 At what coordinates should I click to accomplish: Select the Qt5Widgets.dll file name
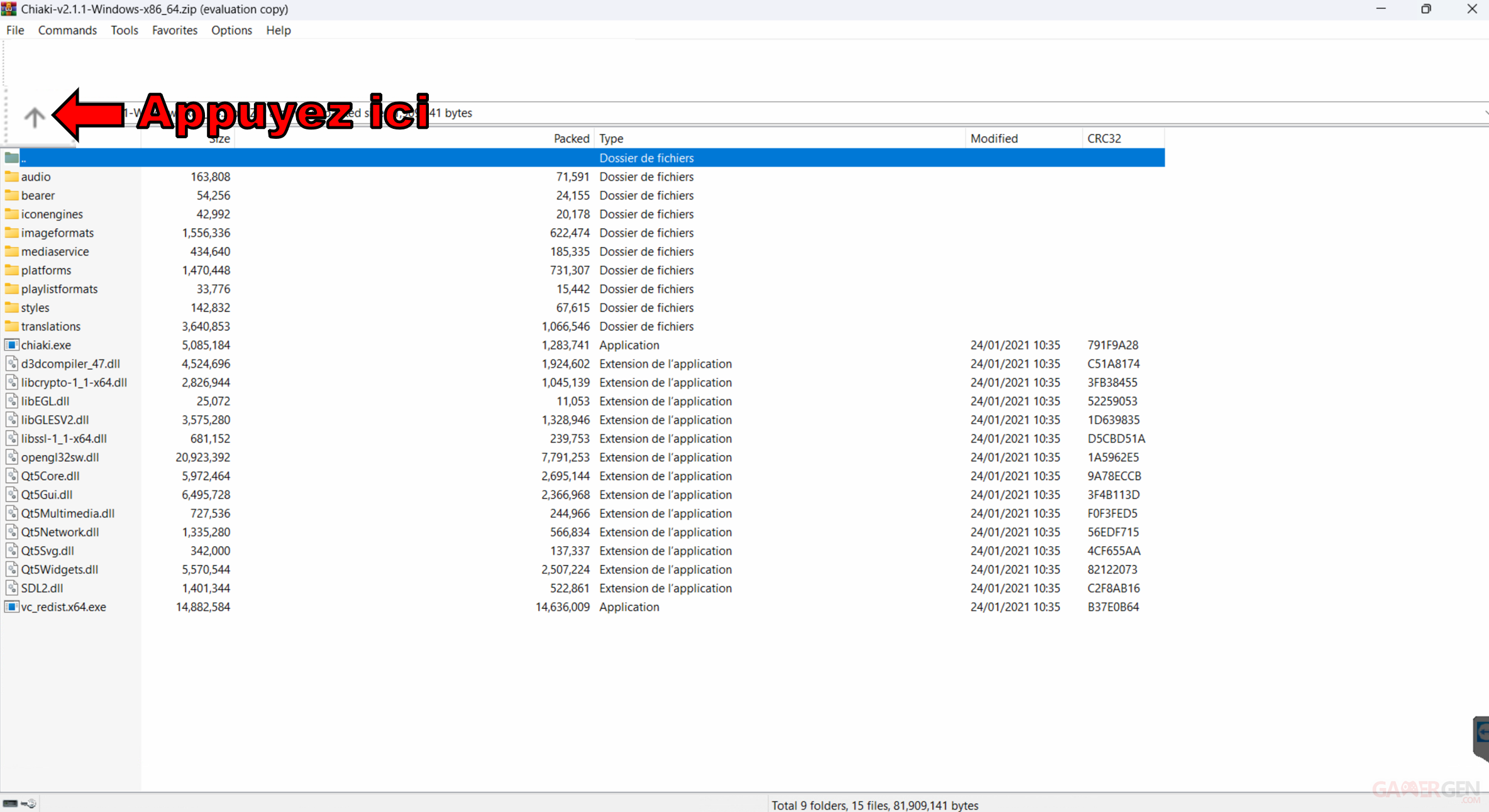coord(60,569)
